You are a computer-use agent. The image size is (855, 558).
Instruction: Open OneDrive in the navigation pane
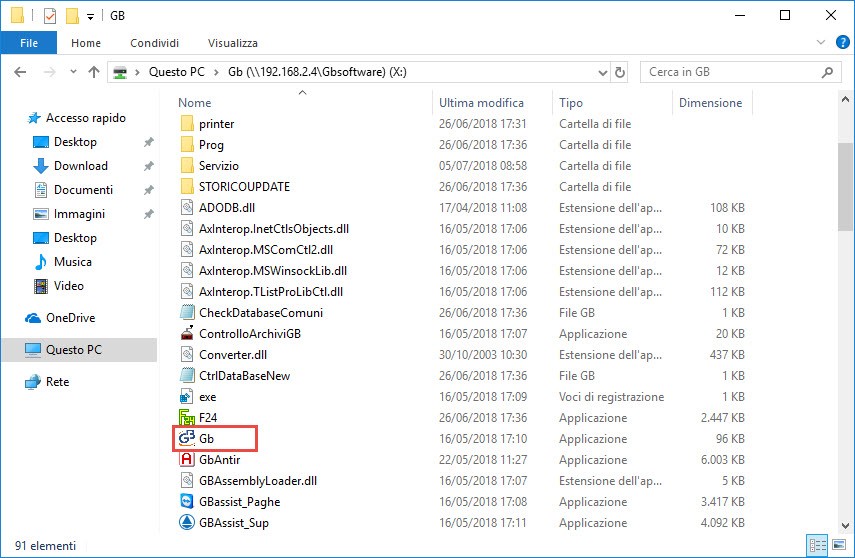(x=70, y=317)
